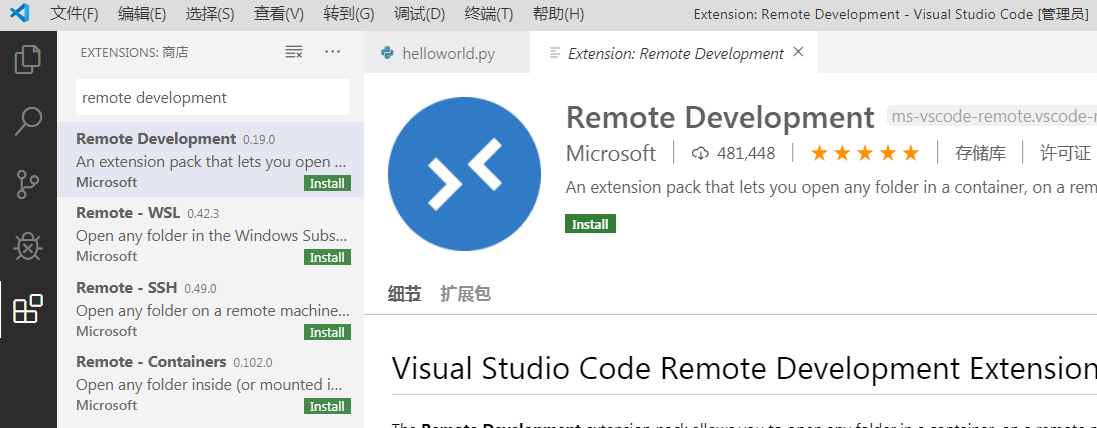The image size is (1097, 428).
Task: Click the EXTENSIONS: 商店 panel title
Action: coord(134,52)
